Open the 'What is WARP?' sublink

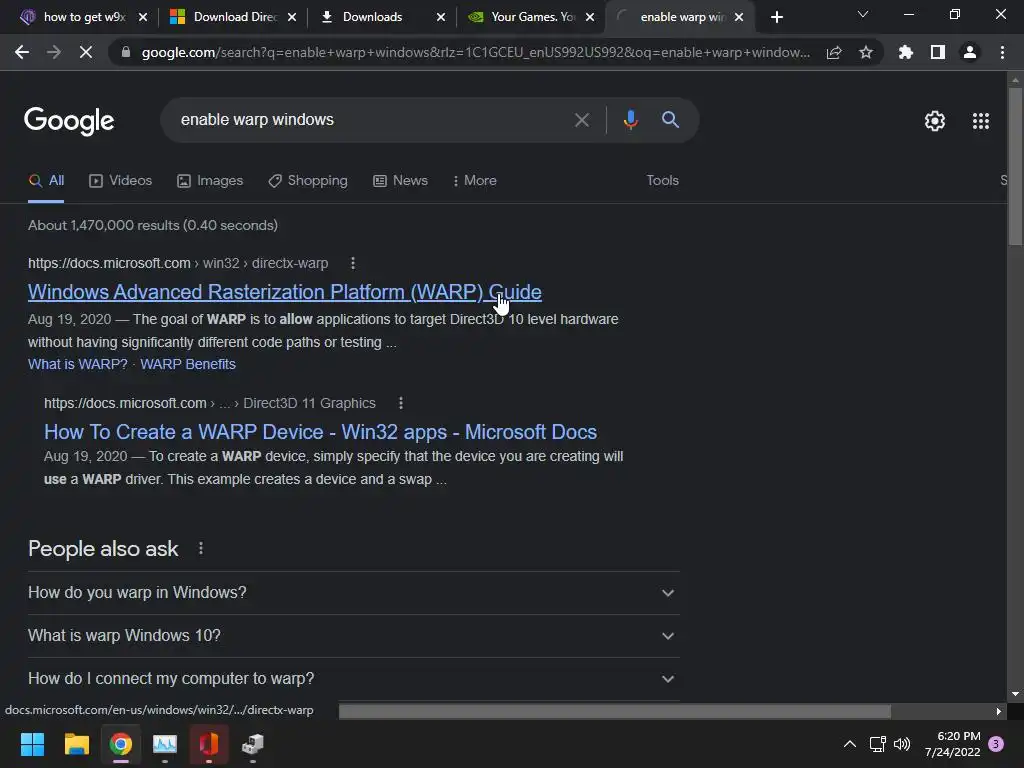pyautogui.click(x=78, y=364)
